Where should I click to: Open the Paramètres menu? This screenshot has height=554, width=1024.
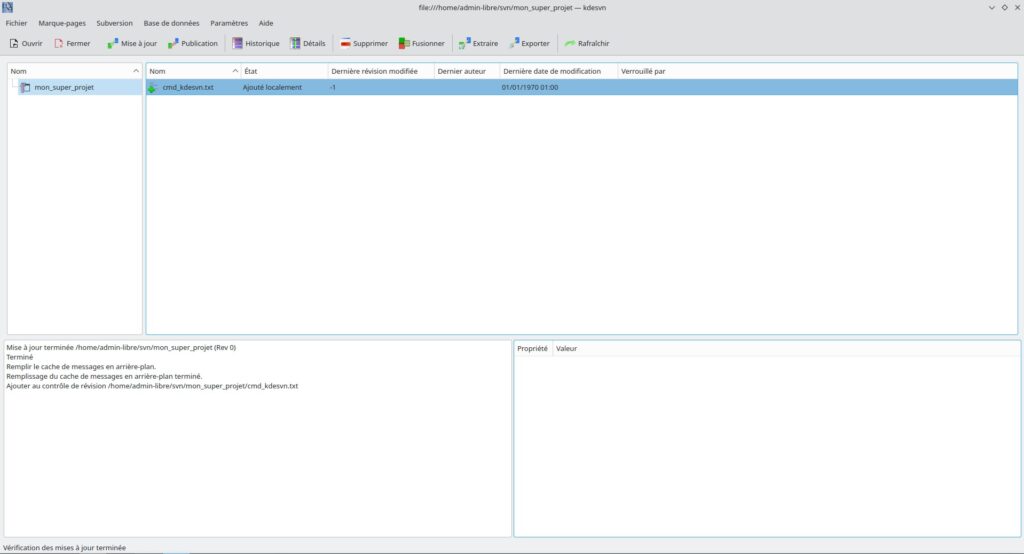pyautogui.click(x=229, y=23)
